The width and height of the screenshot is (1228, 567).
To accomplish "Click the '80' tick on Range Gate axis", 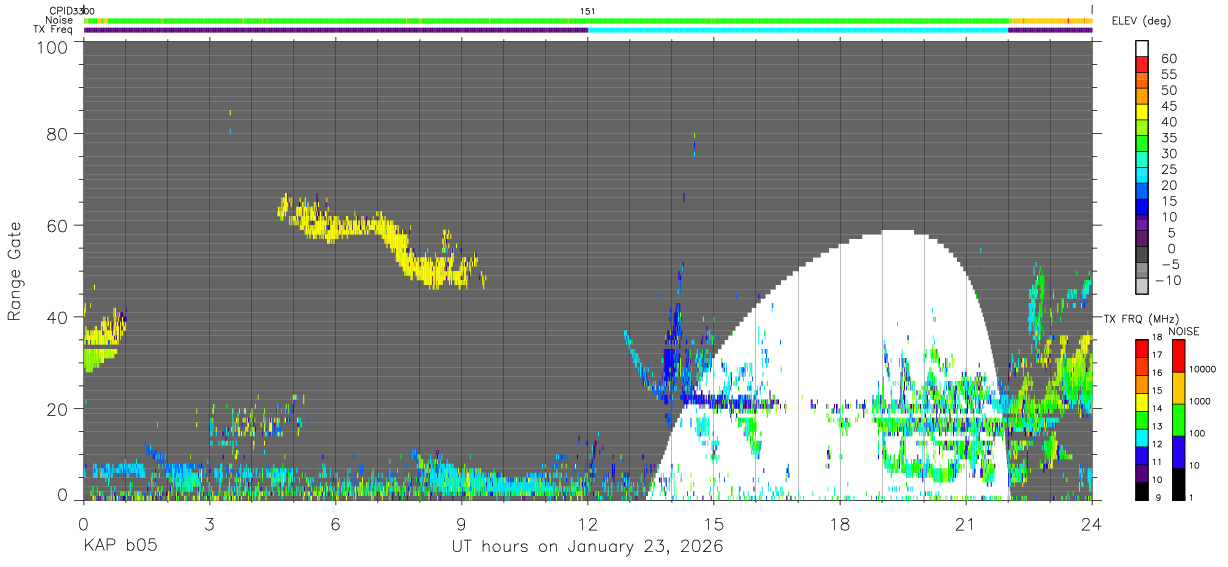I will click(x=58, y=133).
